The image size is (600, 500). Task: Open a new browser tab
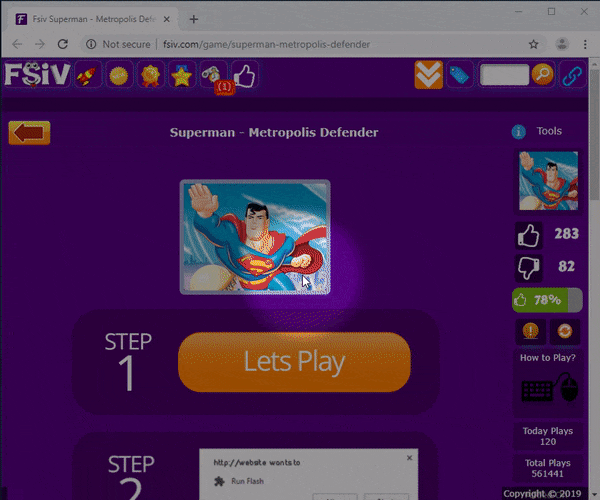coord(194,19)
